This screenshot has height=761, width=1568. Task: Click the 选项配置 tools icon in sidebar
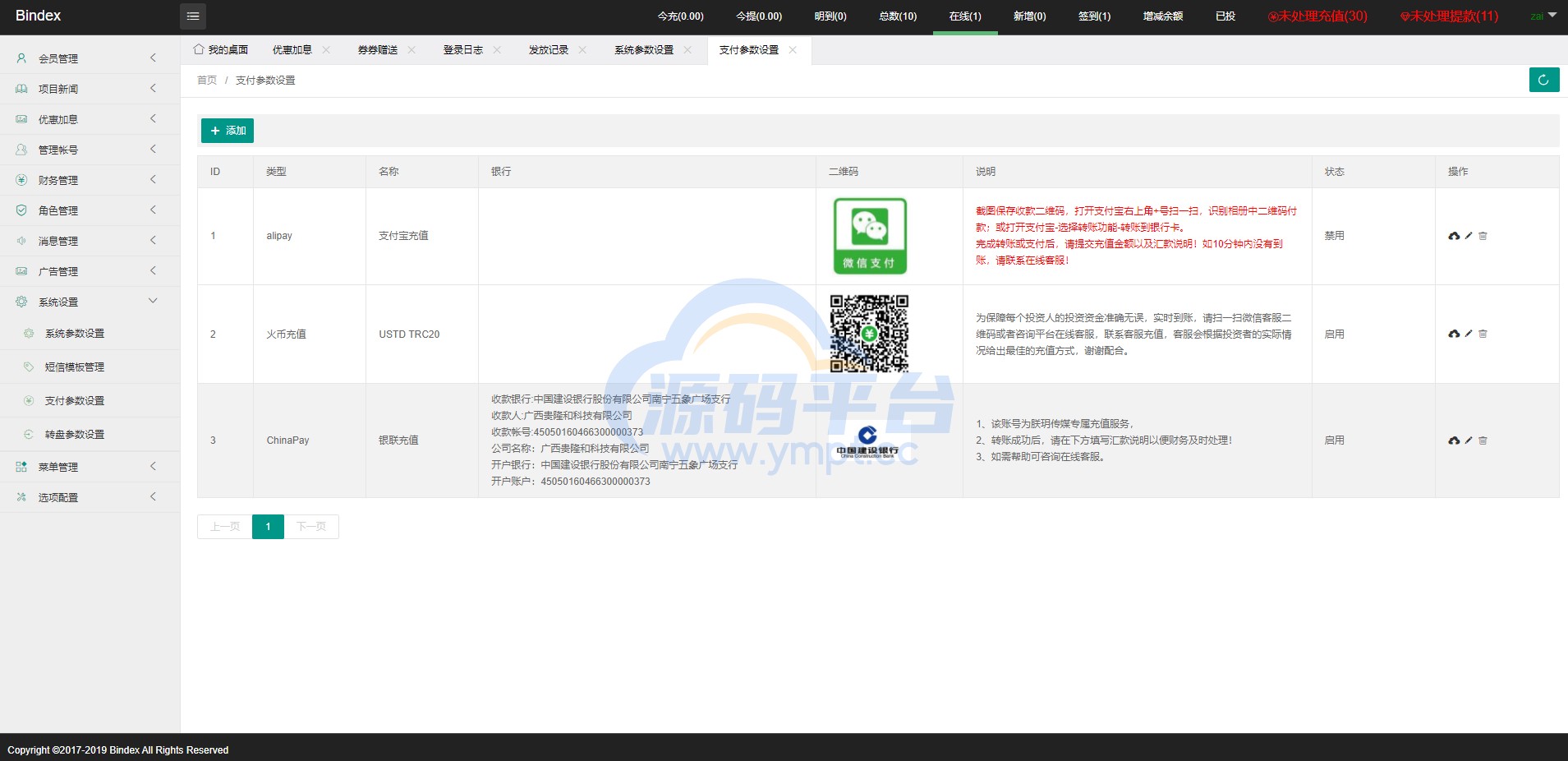click(x=21, y=497)
